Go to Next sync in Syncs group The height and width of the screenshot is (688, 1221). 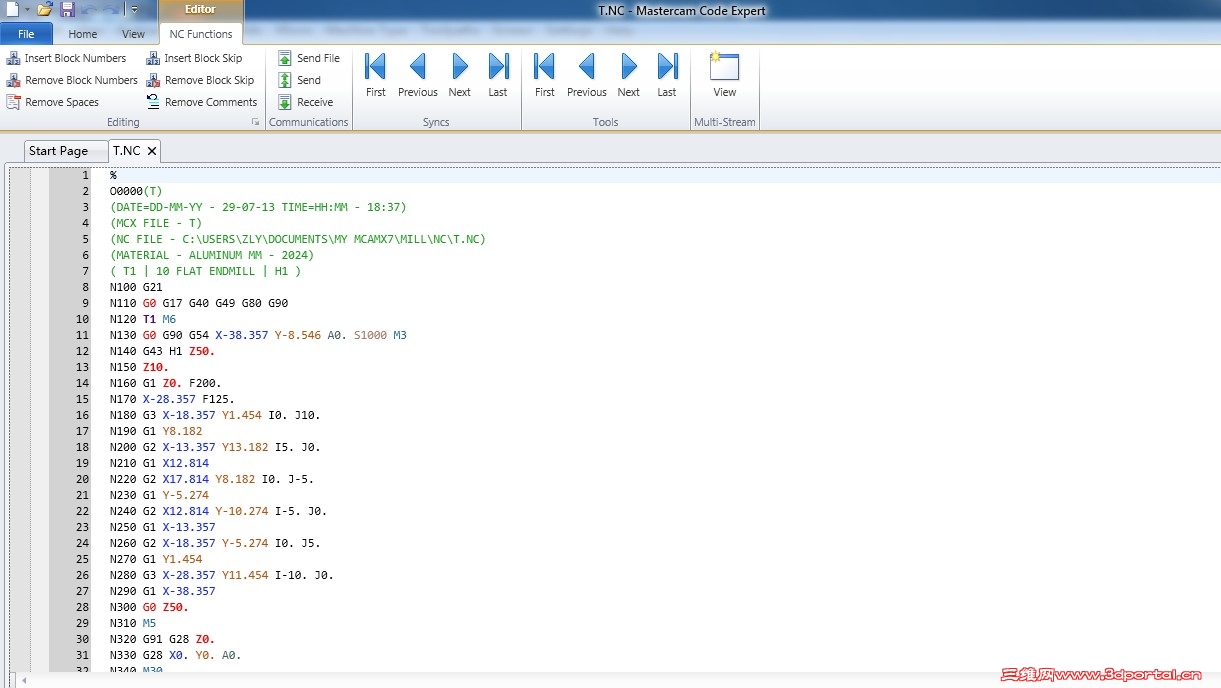[x=460, y=75]
